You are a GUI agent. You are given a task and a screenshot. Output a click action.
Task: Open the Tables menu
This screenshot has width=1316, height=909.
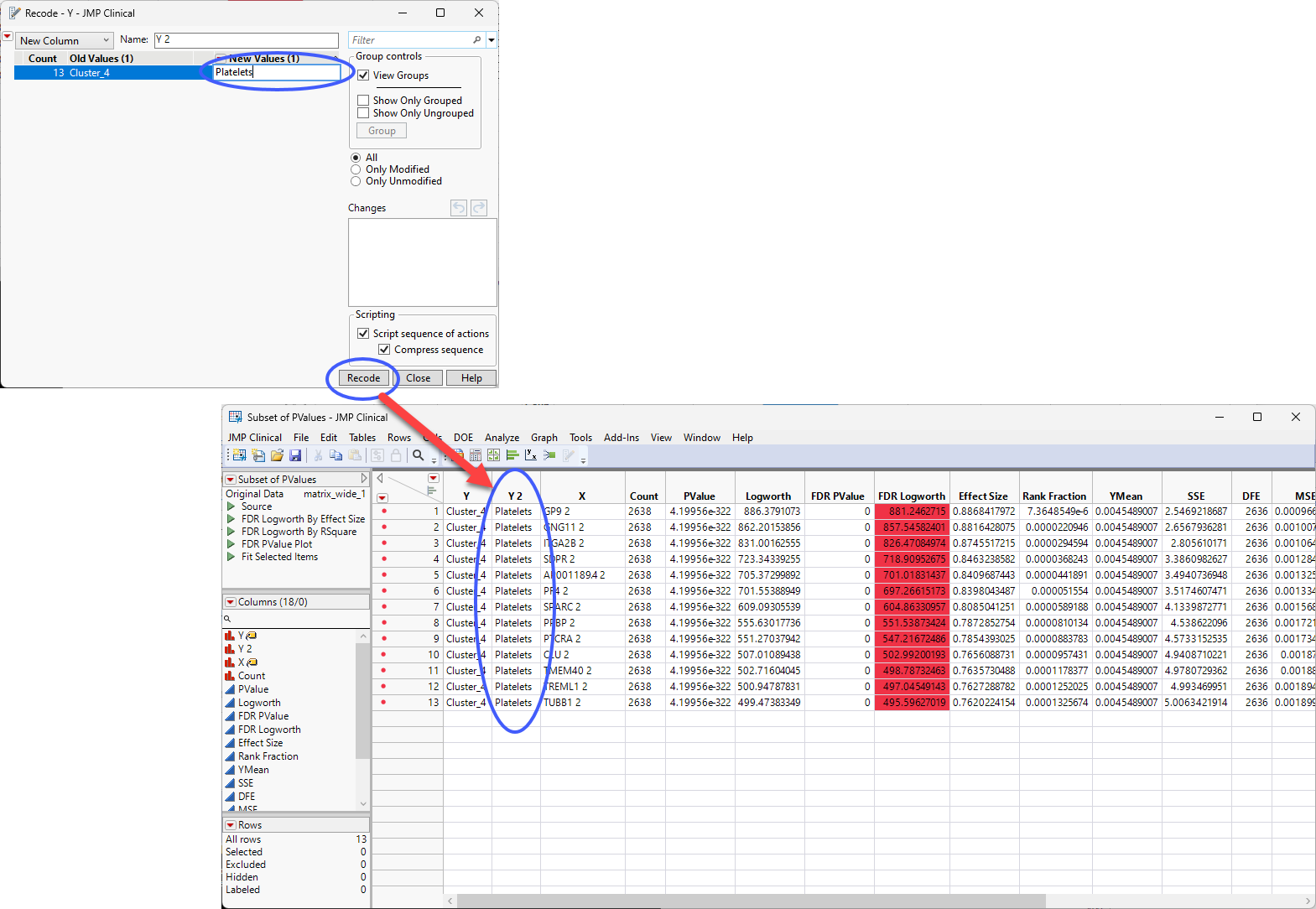[362, 438]
